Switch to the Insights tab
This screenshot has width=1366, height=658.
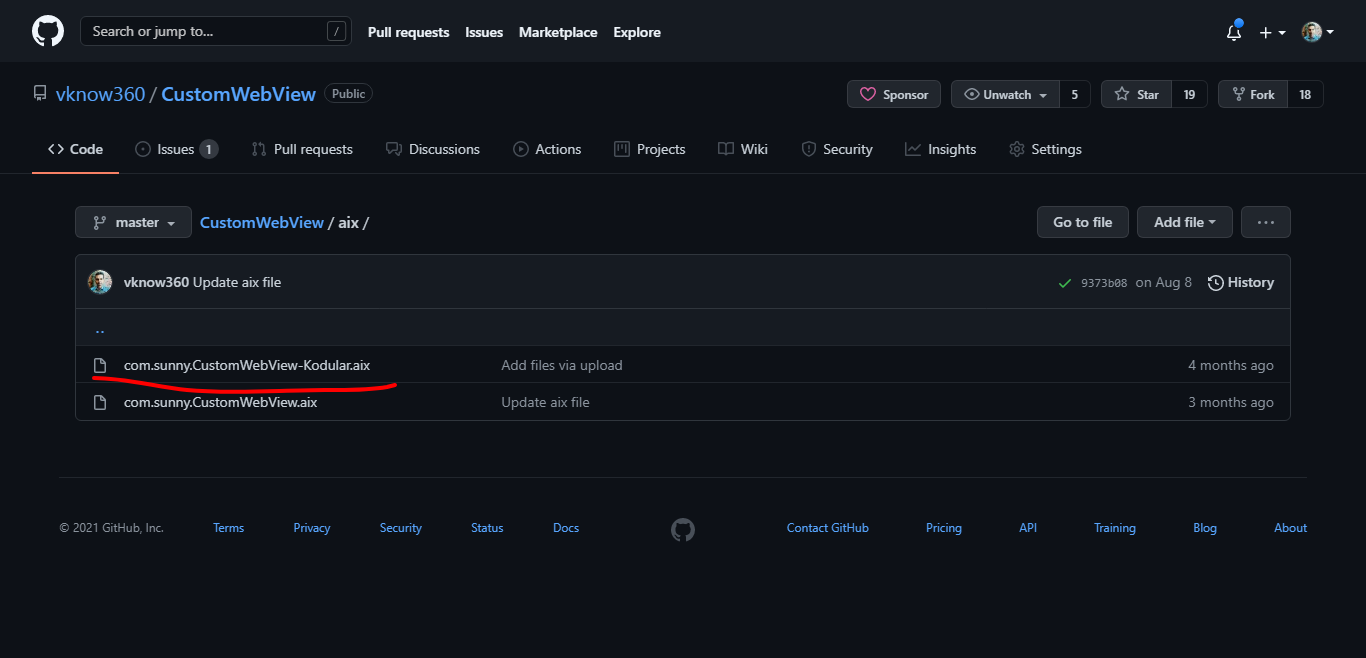click(940, 149)
